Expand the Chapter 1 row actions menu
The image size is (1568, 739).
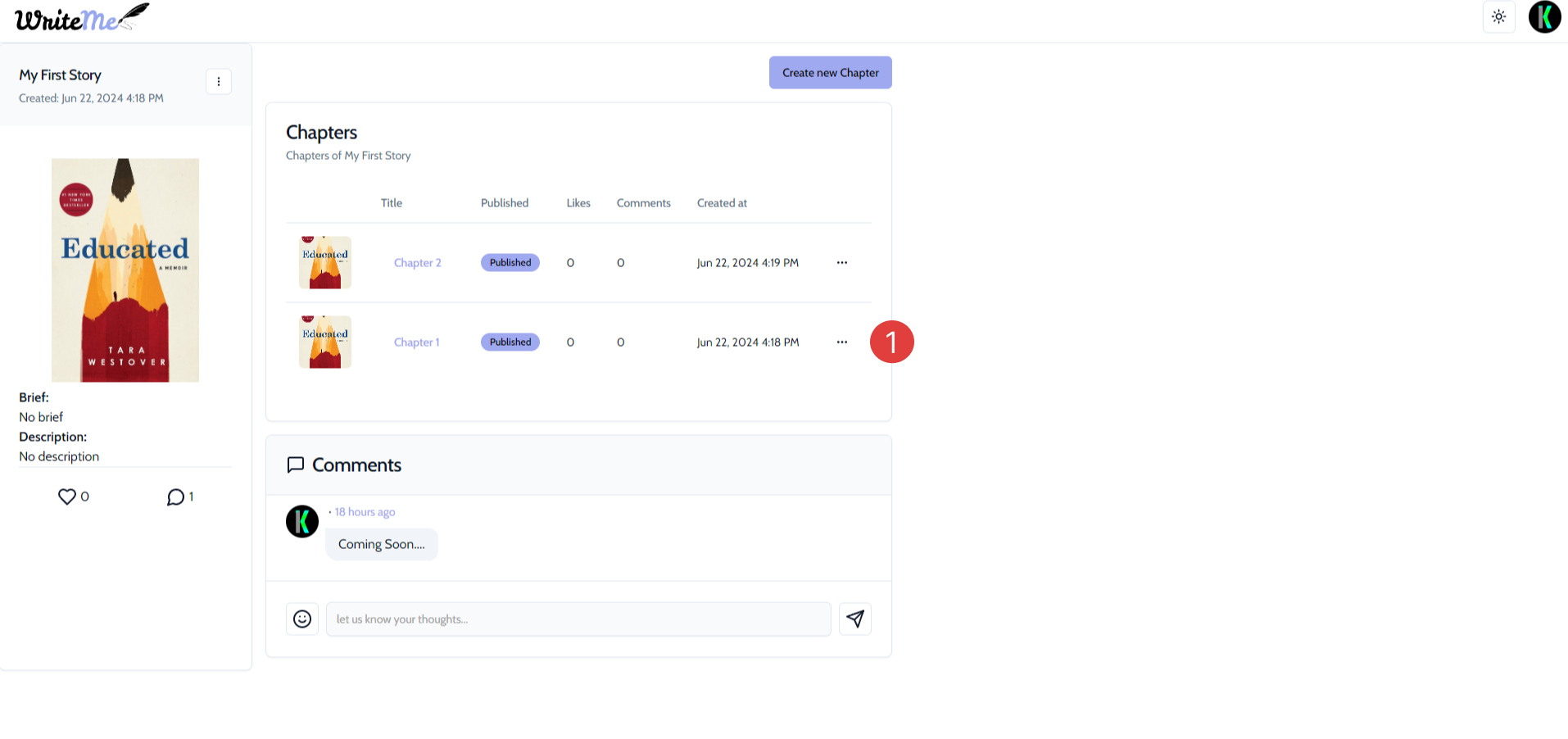[x=841, y=342]
